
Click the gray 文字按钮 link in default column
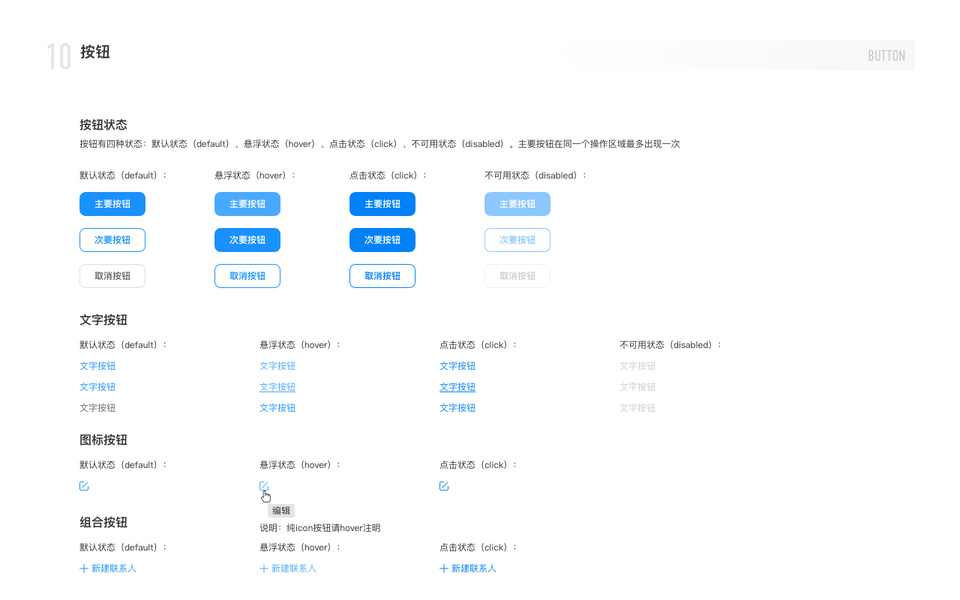click(97, 408)
